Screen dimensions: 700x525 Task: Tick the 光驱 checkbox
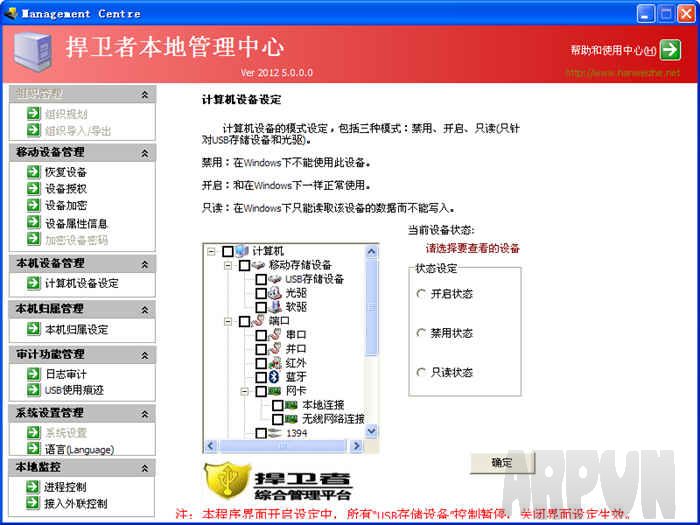[x=261, y=294]
